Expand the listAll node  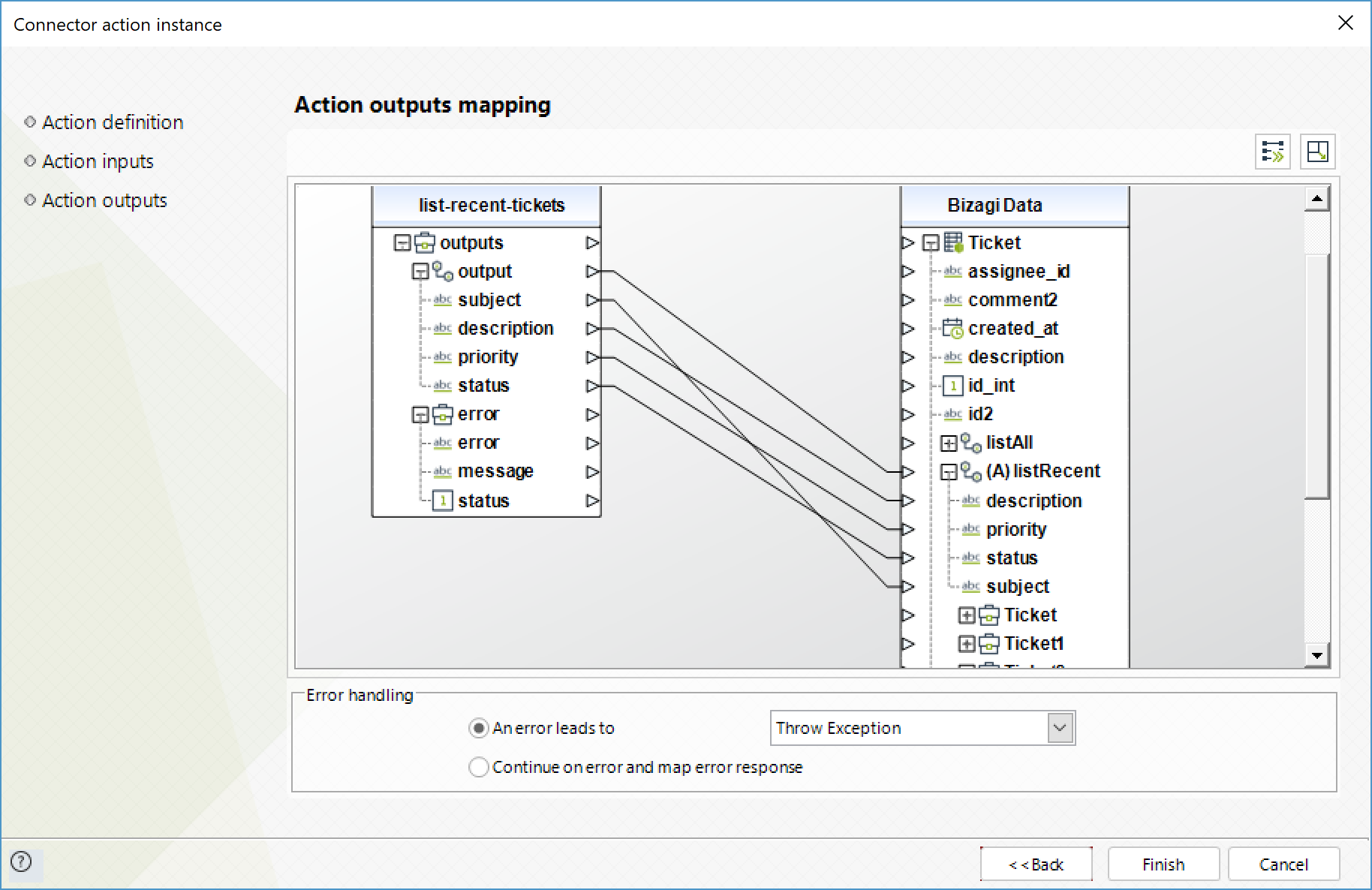tap(949, 443)
